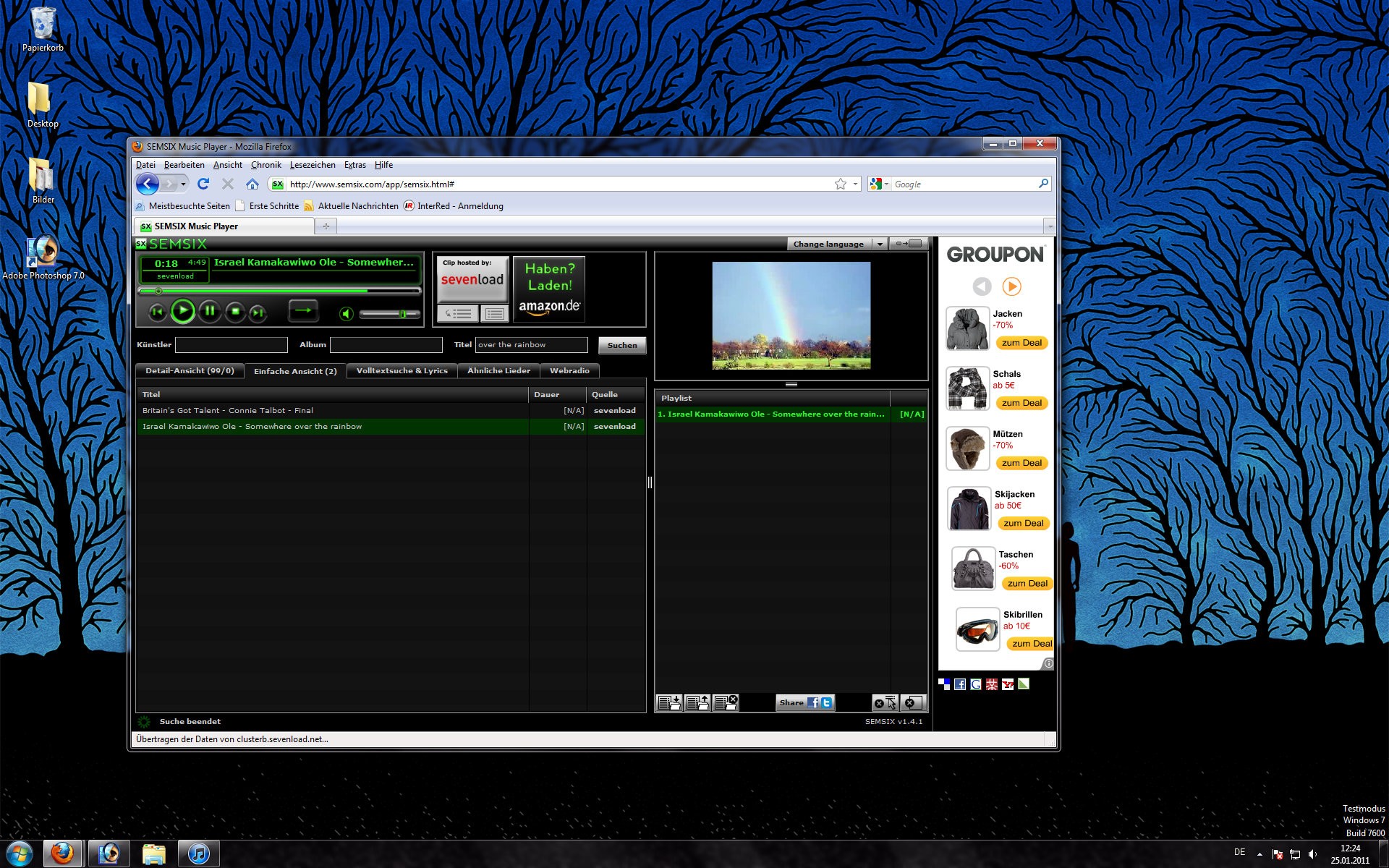
Task: Click the Yahoo bookmark icon below the ad
Action: point(1008,684)
